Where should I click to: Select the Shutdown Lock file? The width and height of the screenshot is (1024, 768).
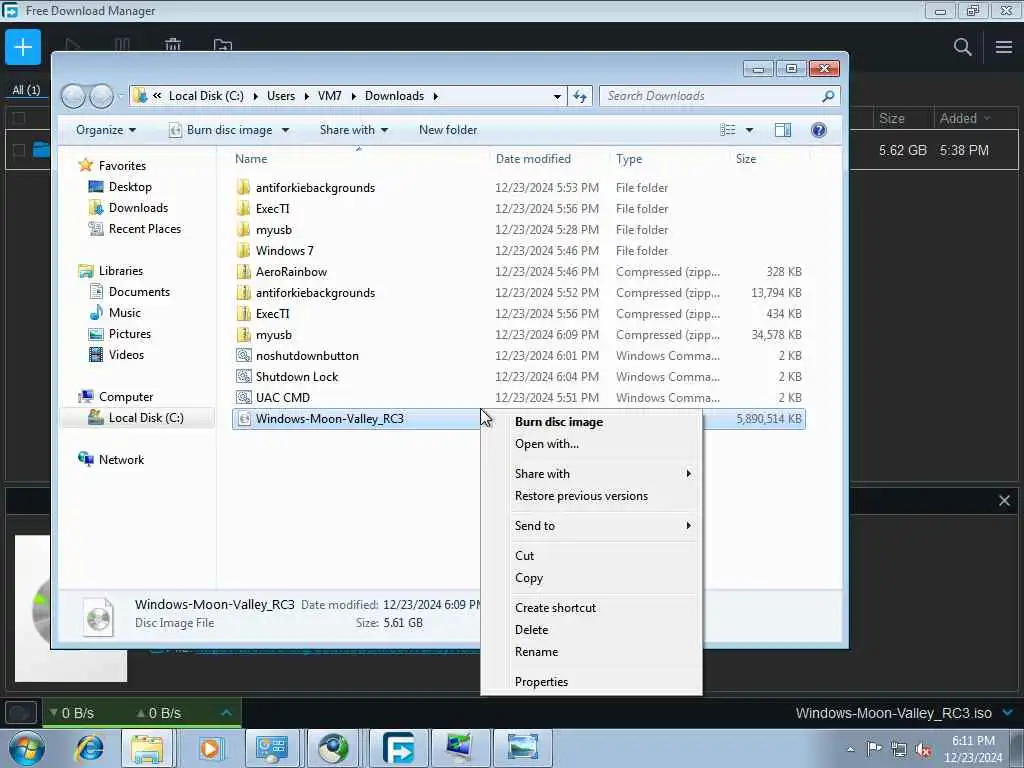click(x=296, y=377)
